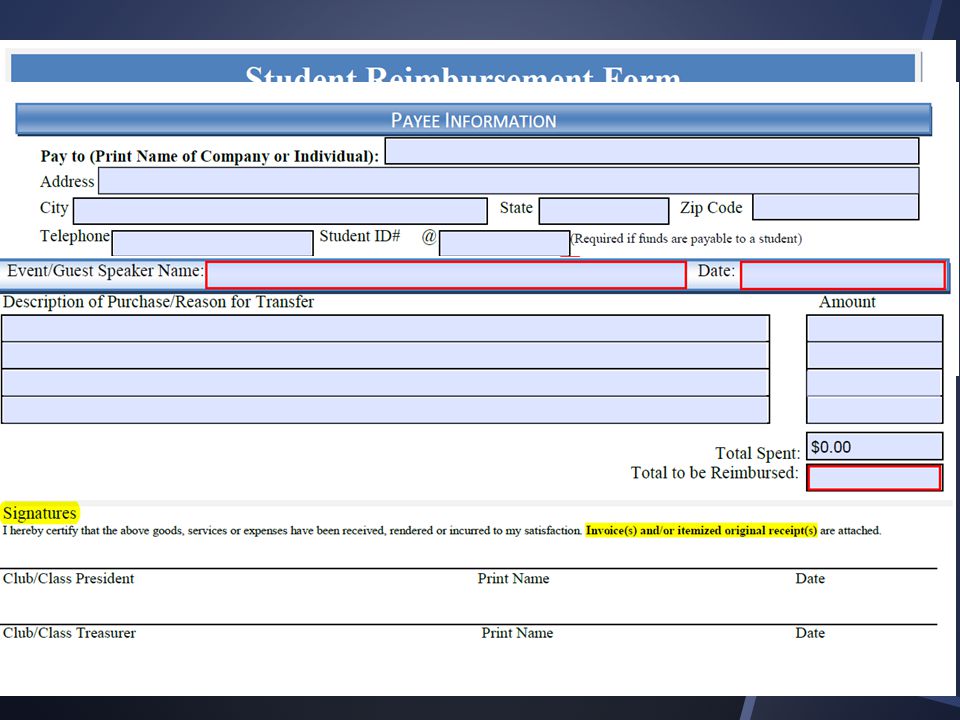Select the Address input field
This screenshot has width=960, height=720.
point(509,181)
